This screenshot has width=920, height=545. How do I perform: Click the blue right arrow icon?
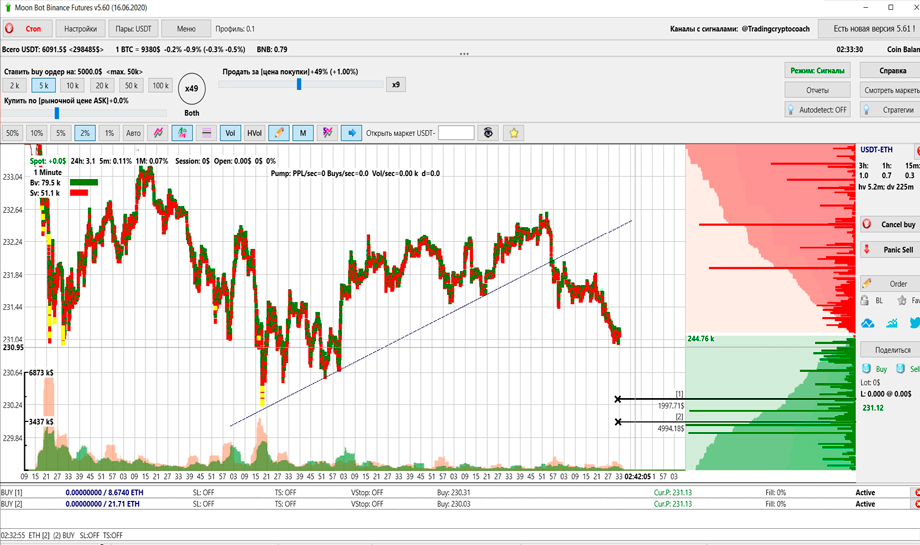351,132
